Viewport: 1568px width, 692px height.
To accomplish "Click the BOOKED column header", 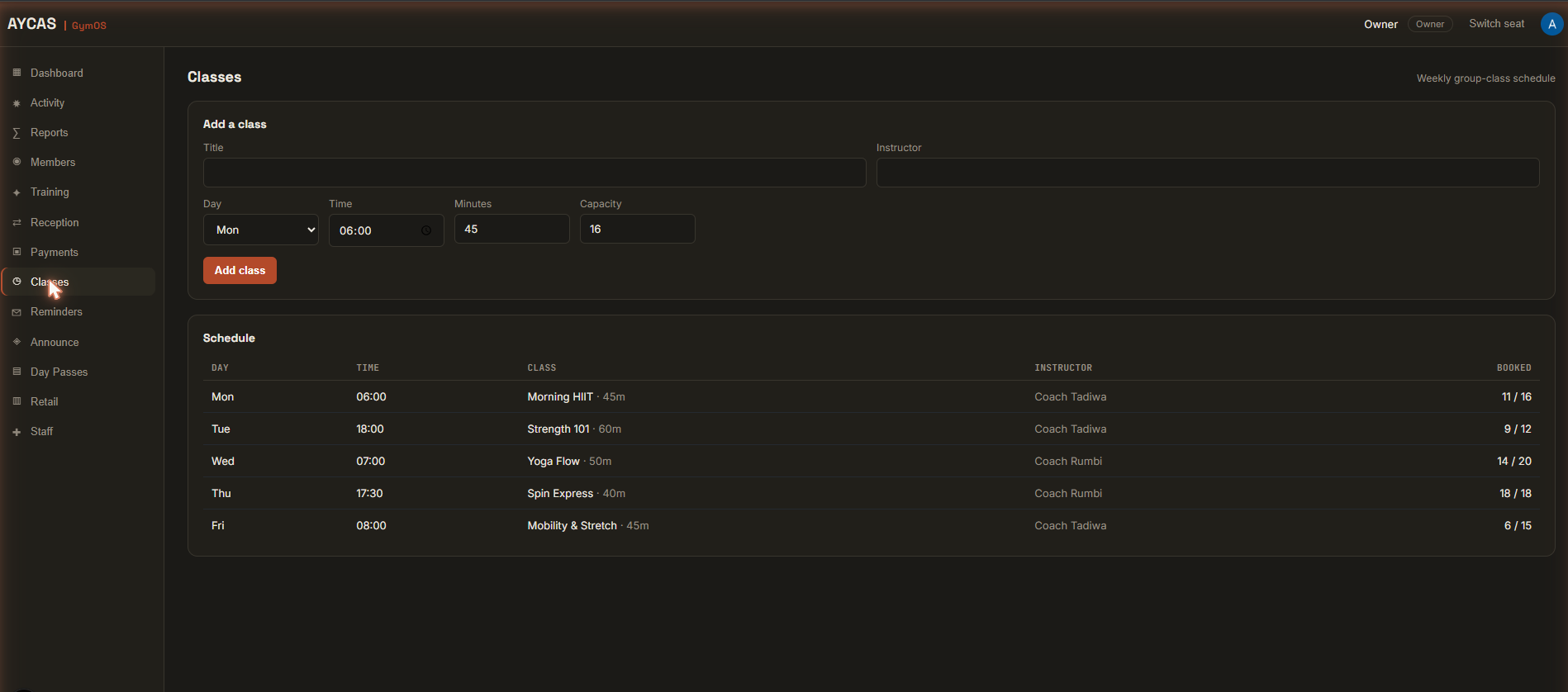I will tap(1514, 367).
